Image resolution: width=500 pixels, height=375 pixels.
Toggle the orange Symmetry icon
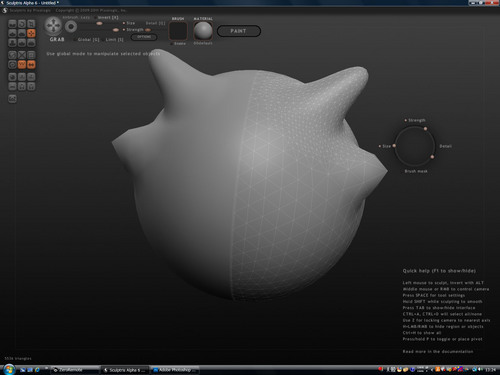point(31,64)
